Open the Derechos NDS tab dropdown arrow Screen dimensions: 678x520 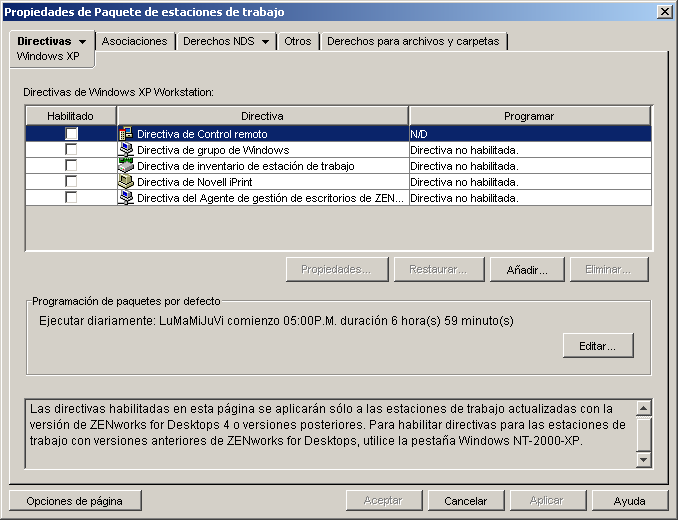coord(265,42)
